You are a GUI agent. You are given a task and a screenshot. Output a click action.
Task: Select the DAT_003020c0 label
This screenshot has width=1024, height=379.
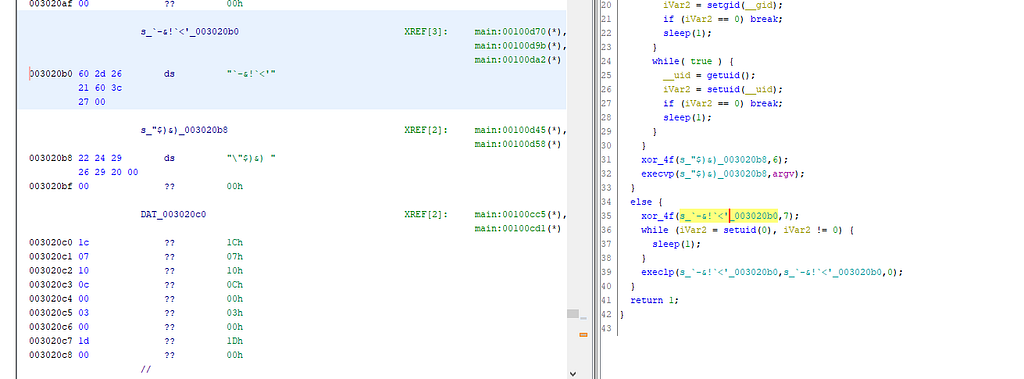[173, 214]
